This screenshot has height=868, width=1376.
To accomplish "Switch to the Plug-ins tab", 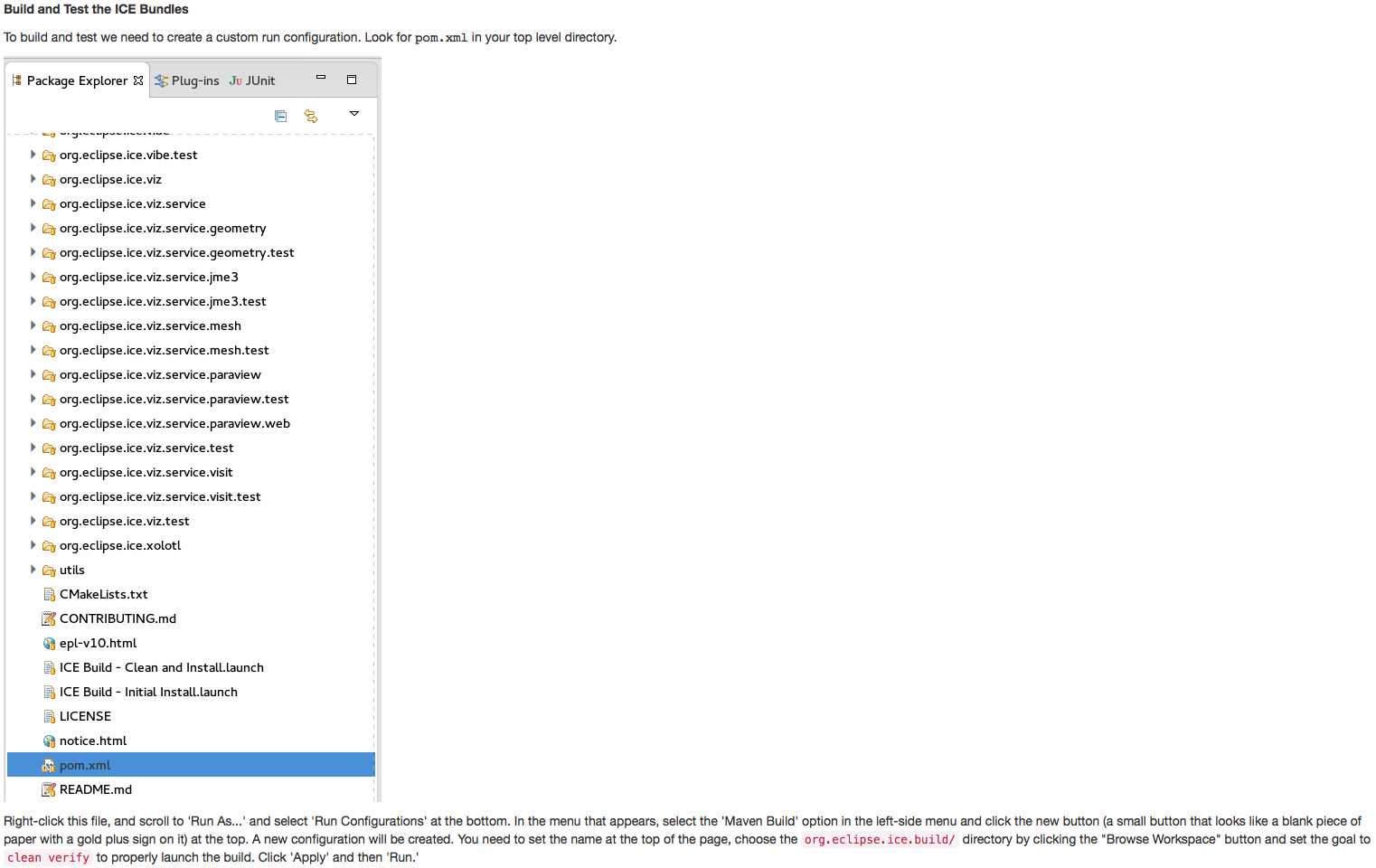I will coord(187,80).
